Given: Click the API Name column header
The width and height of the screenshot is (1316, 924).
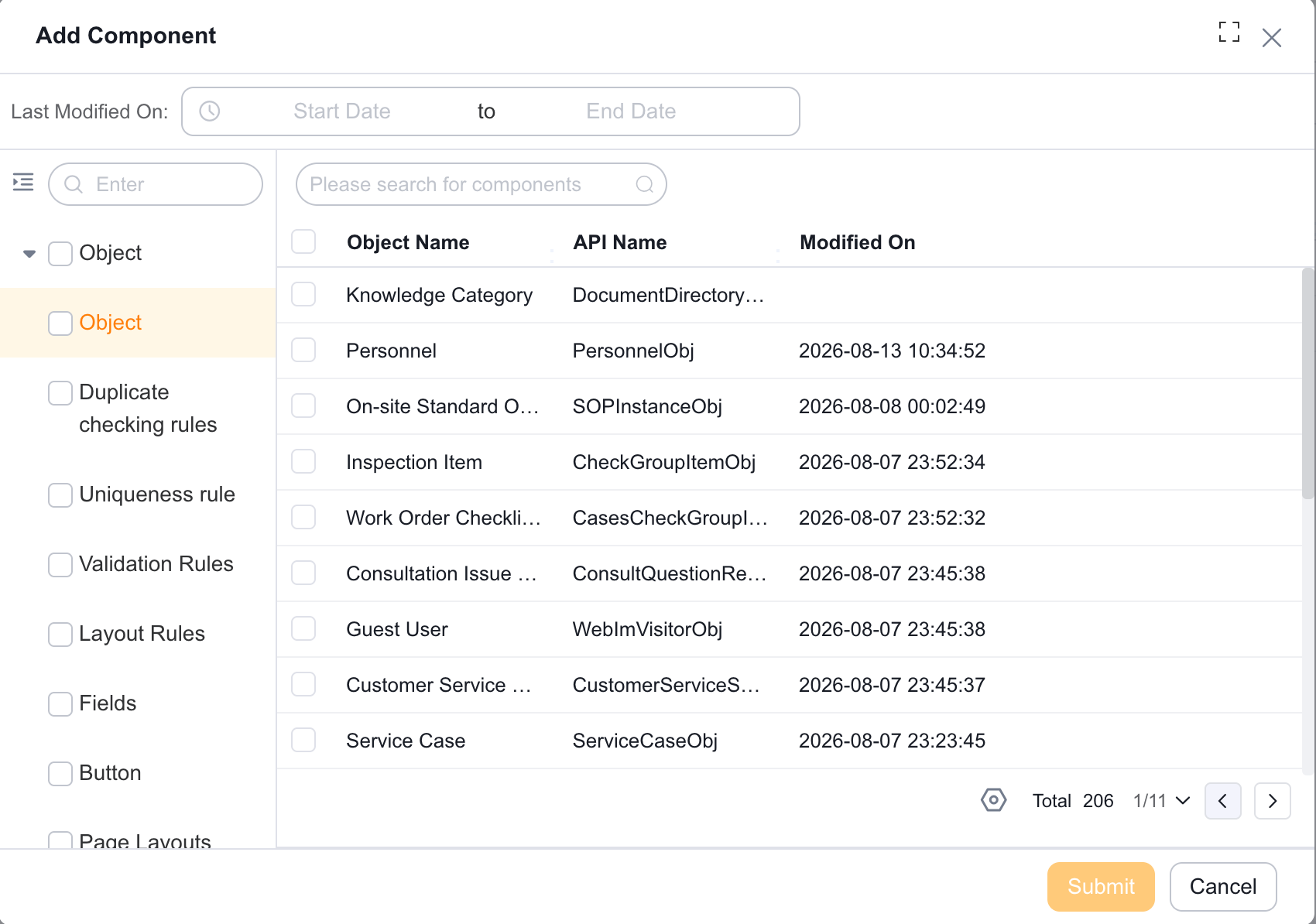Looking at the screenshot, I should [x=619, y=242].
